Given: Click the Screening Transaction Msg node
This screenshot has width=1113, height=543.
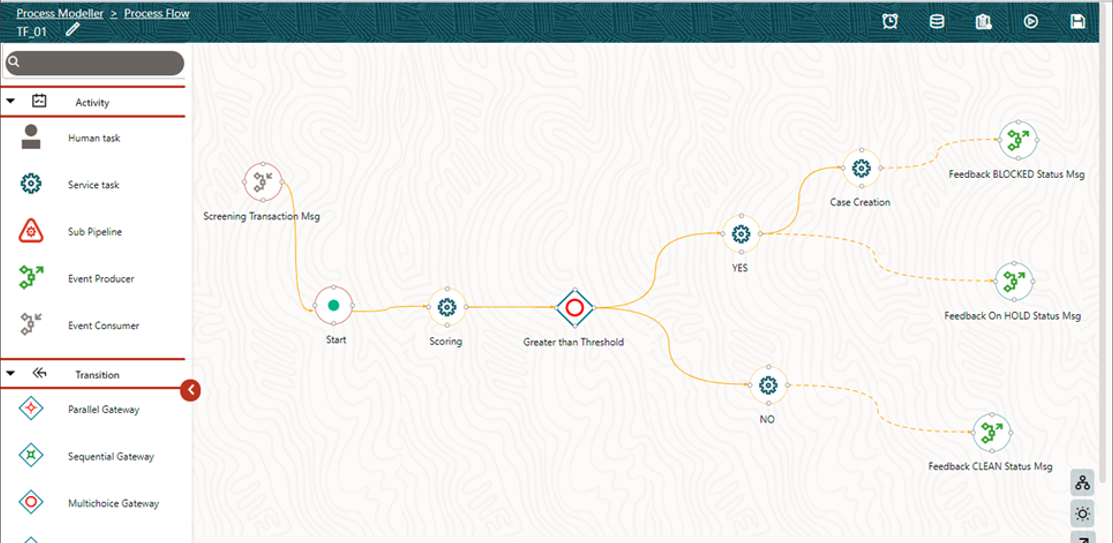Looking at the screenshot, I should tap(263, 183).
